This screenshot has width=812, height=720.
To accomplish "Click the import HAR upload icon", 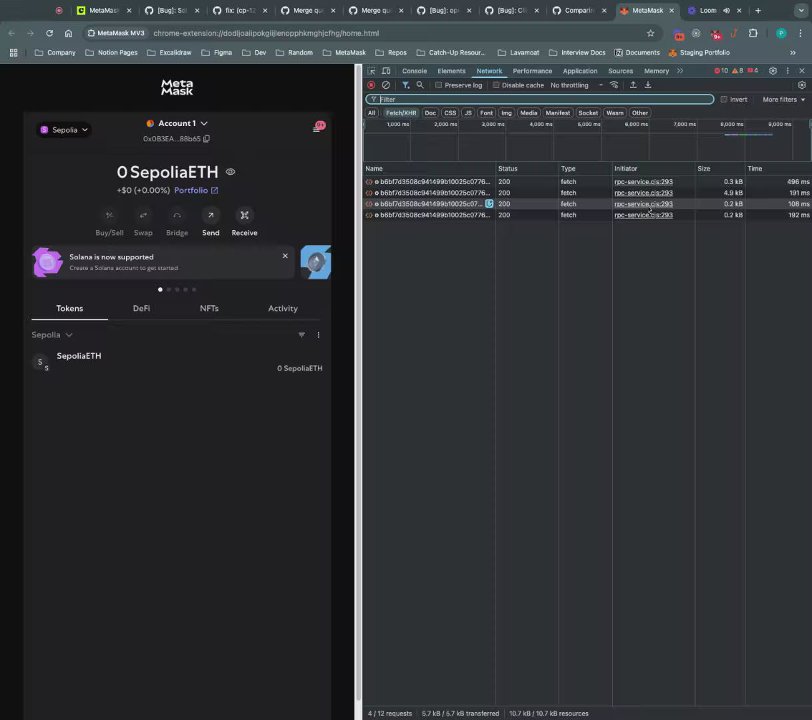I will (633, 85).
